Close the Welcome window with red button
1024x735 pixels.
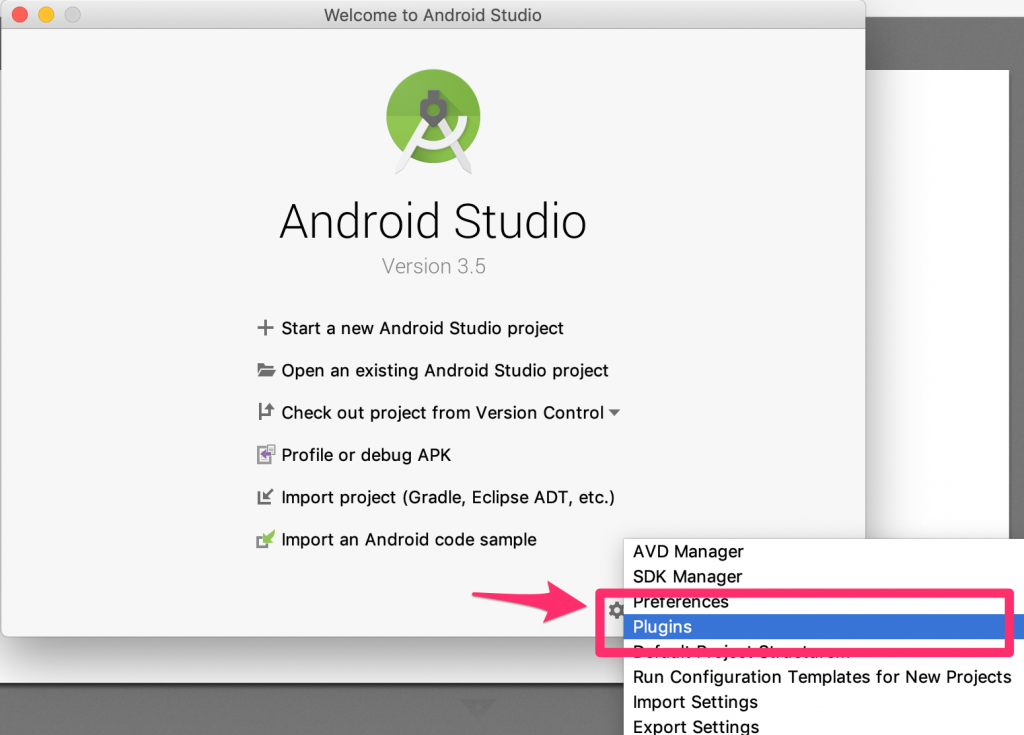tap(20, 14)
